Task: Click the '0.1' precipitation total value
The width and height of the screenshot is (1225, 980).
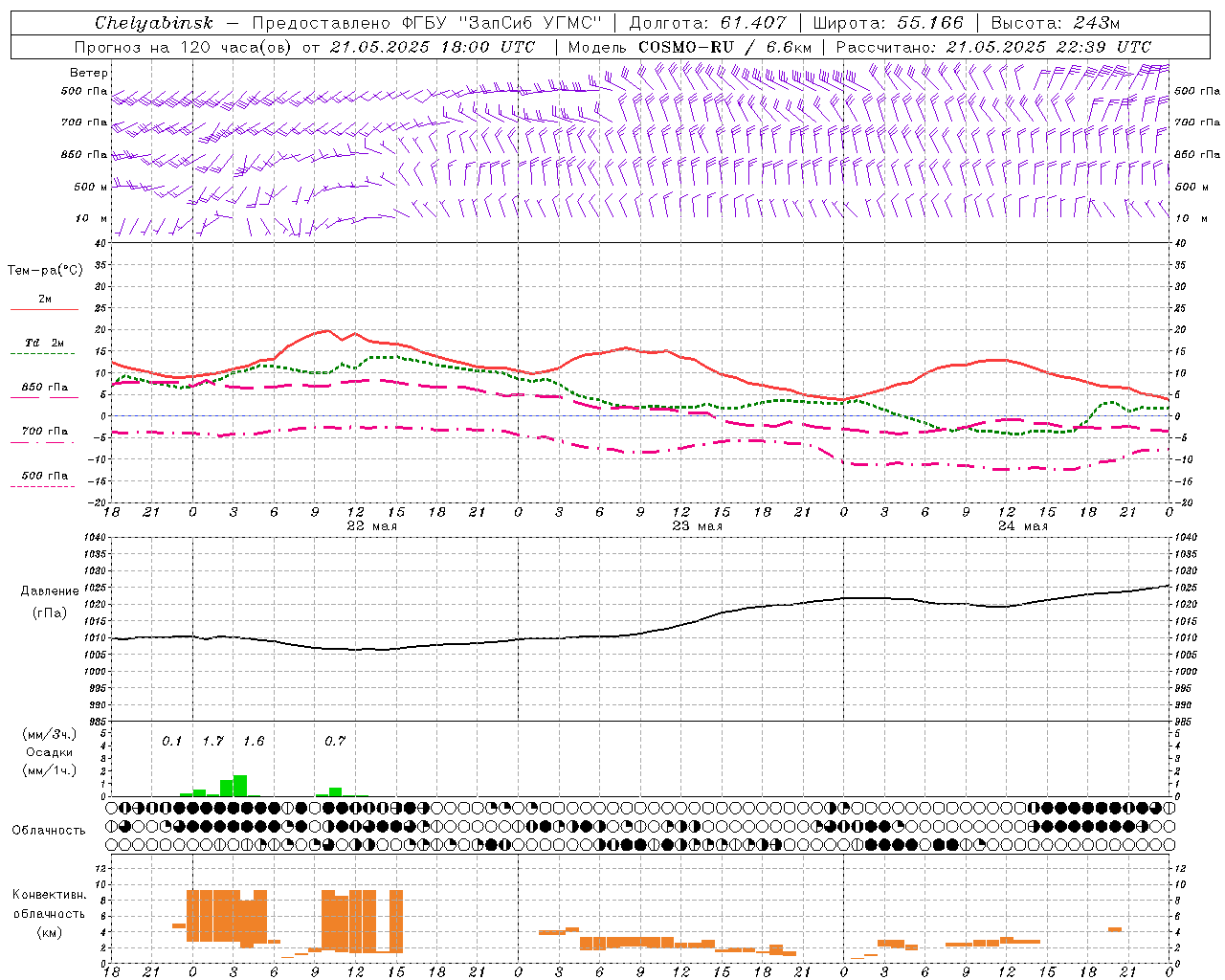Action: pyautogui.click(x=171, y=741)
